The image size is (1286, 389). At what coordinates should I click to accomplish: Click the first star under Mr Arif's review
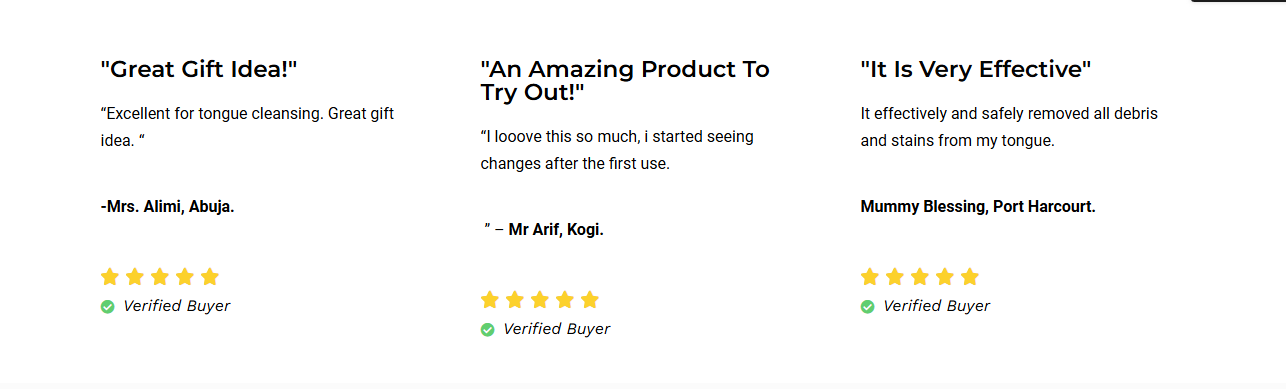[490, 299]
